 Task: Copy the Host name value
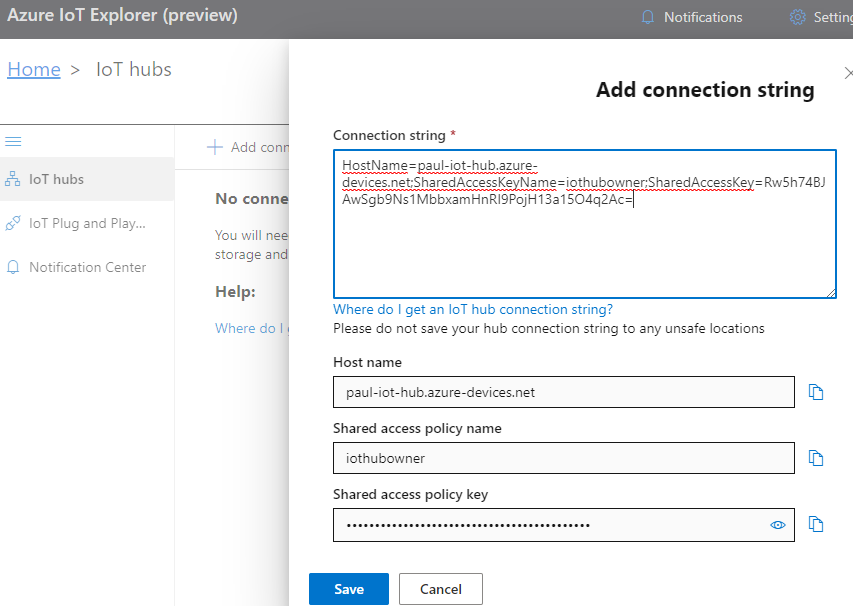coord(815,392)
